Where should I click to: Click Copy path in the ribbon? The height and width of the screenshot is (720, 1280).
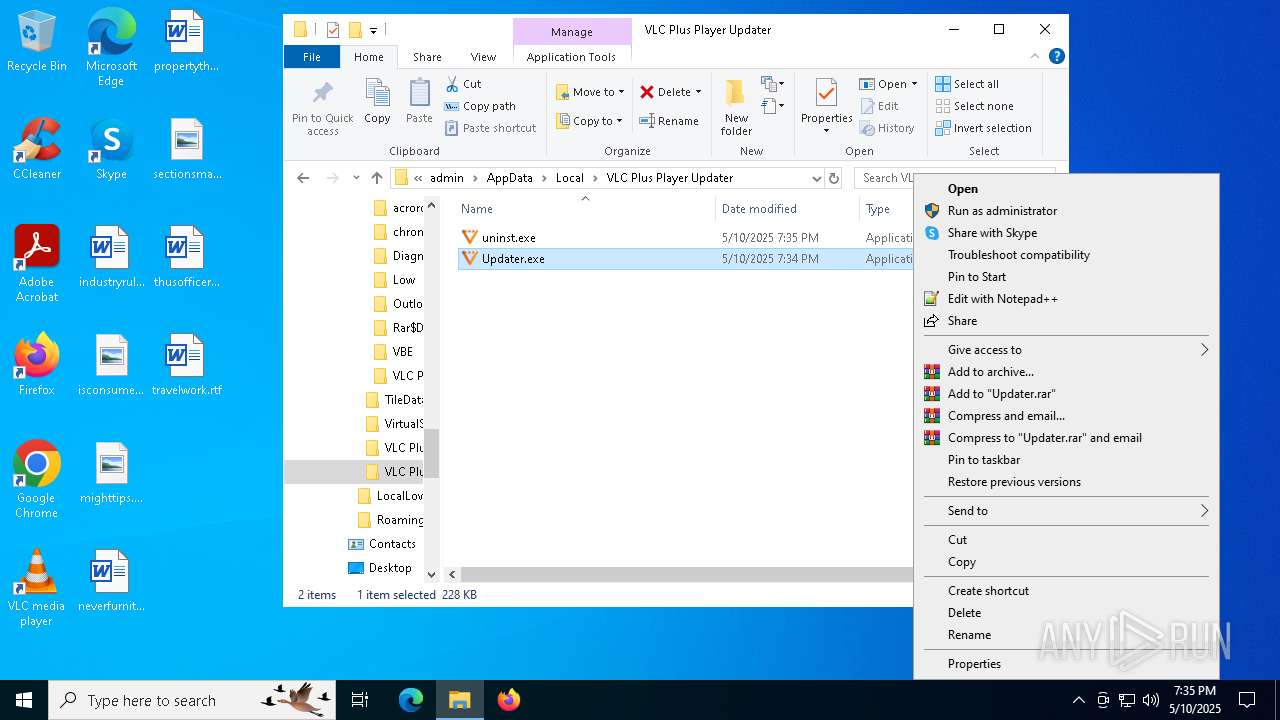[x=481, y=106]
